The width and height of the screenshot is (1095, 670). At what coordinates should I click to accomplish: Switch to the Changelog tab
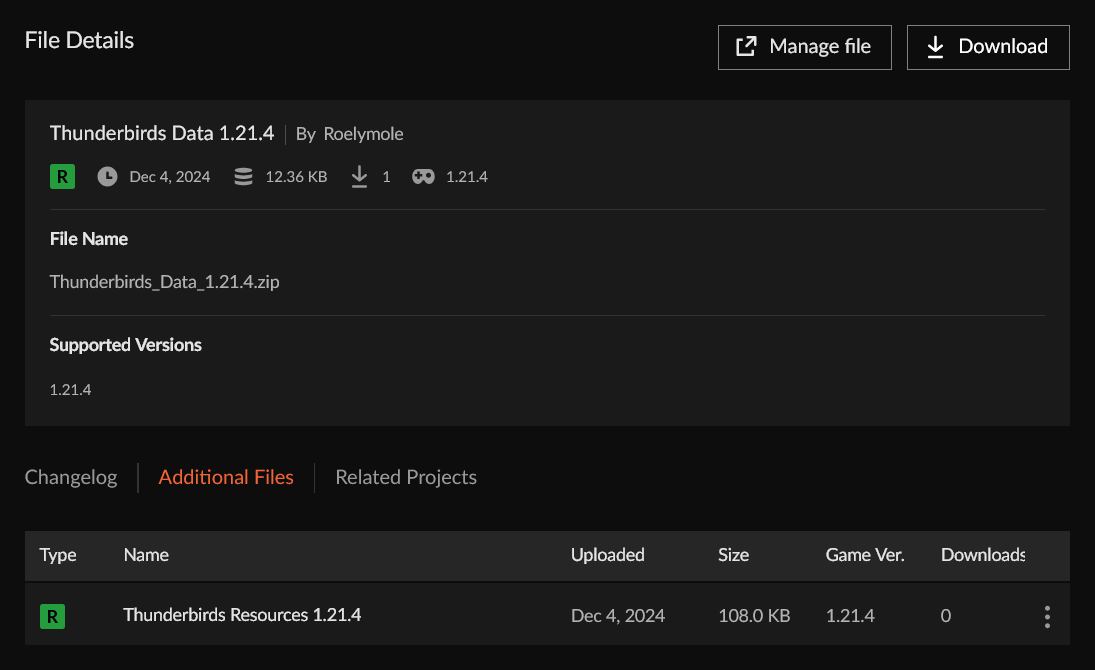pyautogui.click(x=71, y=477)
